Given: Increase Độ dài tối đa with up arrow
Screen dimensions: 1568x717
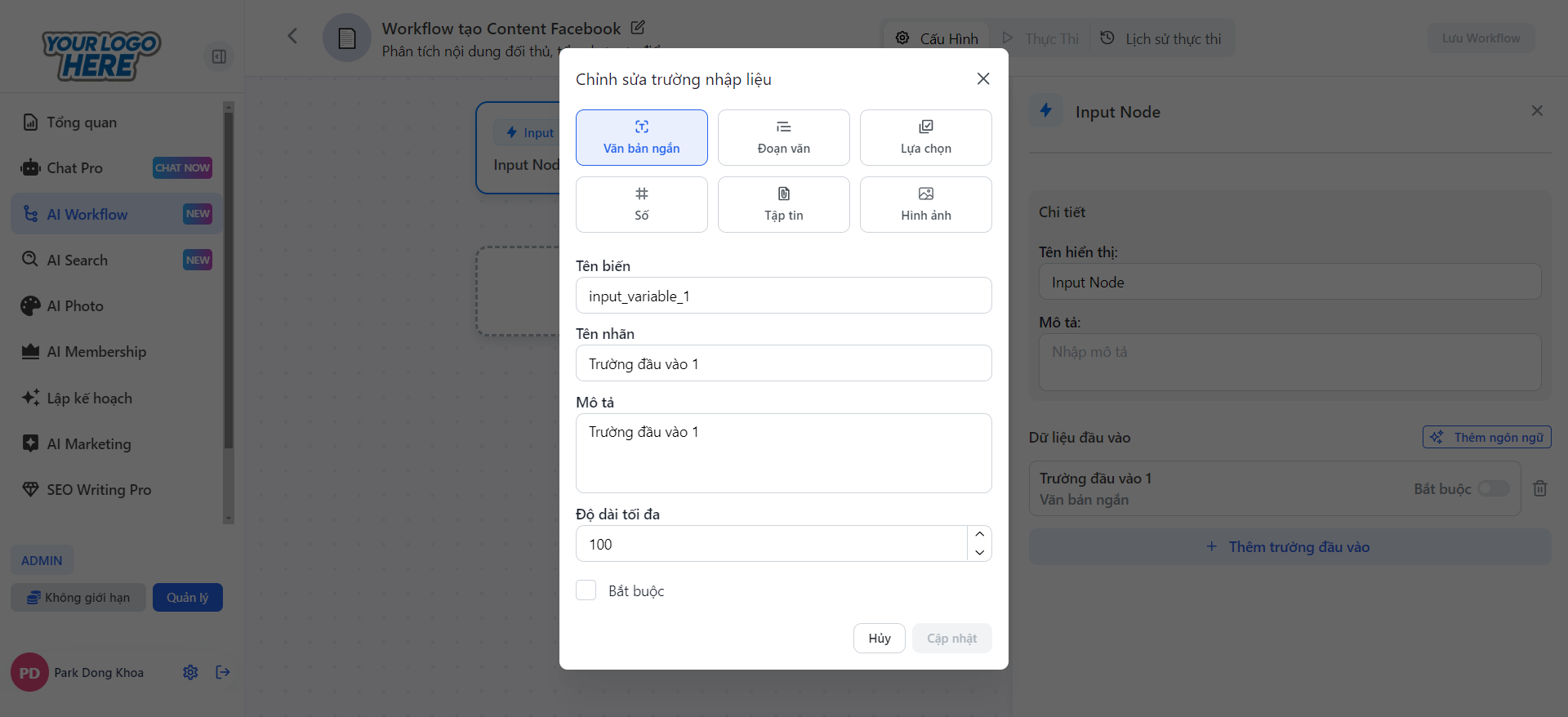Looking at the screenshot, I should point(979,534).
